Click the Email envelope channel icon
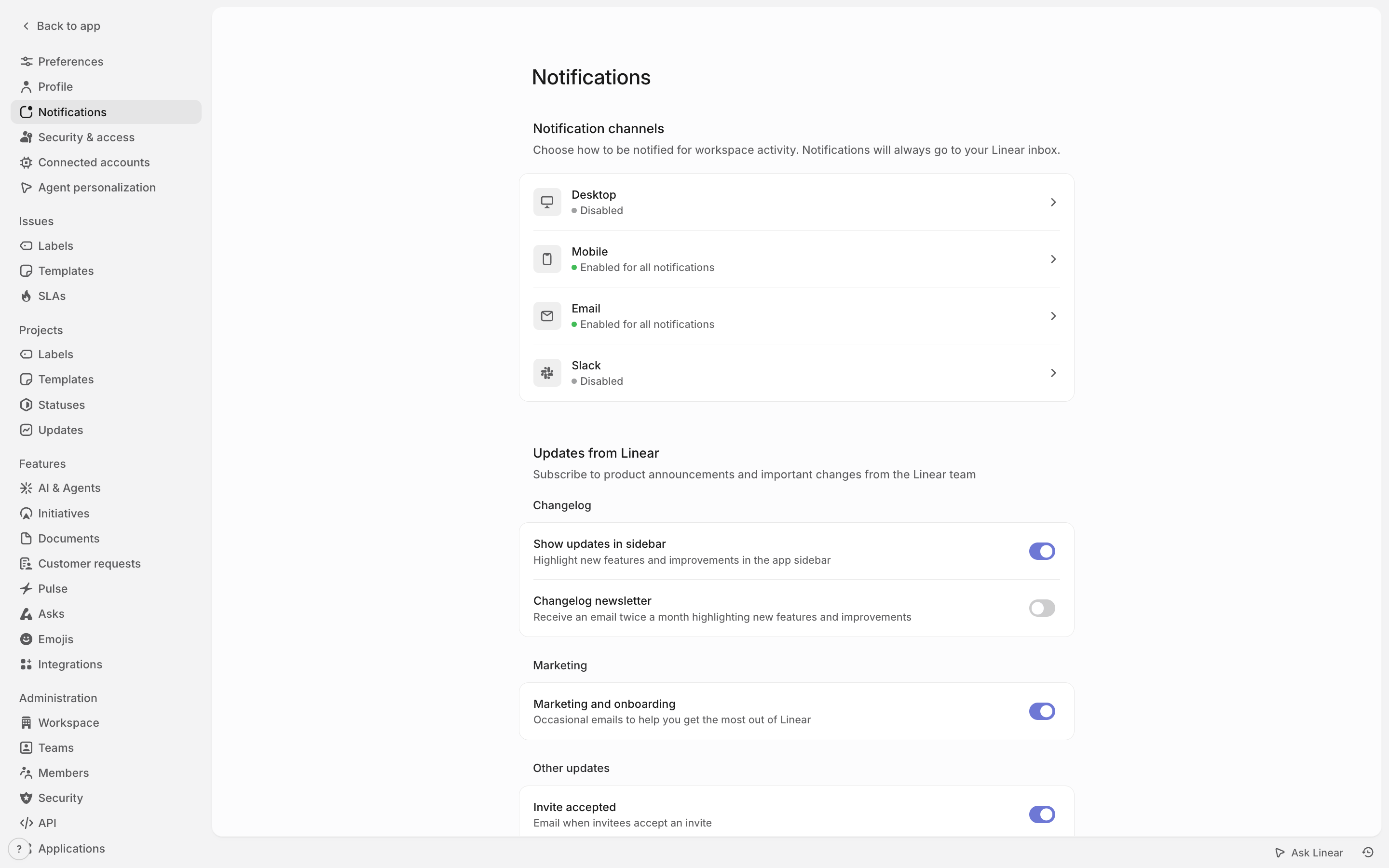 click(547, 316)
